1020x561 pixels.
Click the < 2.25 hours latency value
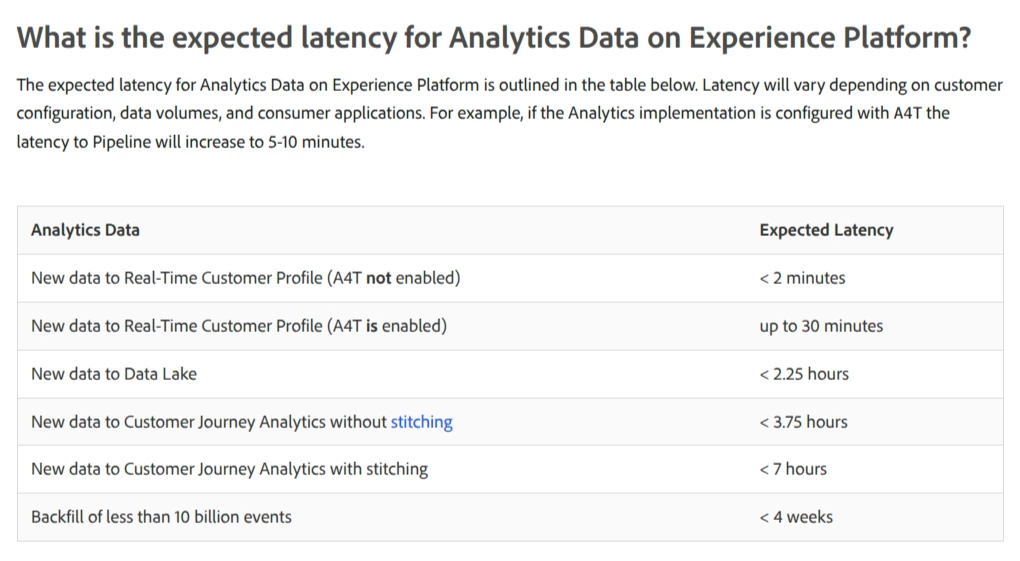[804, 374]
